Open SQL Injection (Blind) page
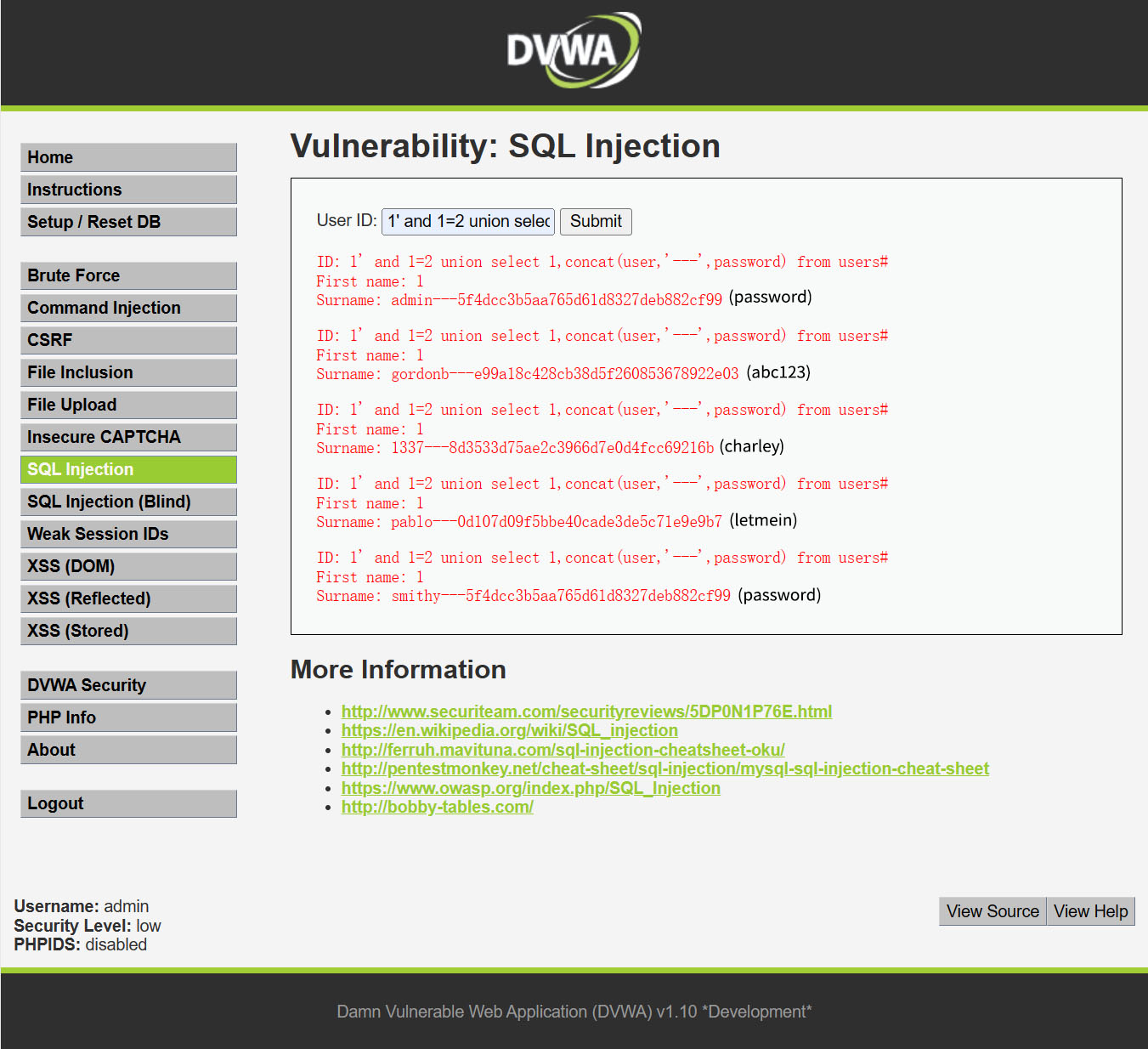This screenshot has width=1148, height=1049. (128, 502)
